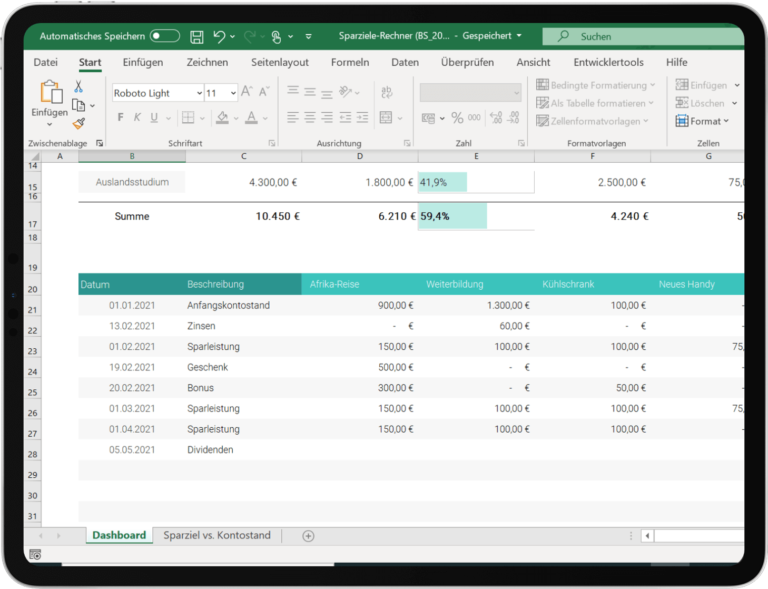Click the borders icon
The width and height of the screenshot is (768, 589).
tap(188, 118)
